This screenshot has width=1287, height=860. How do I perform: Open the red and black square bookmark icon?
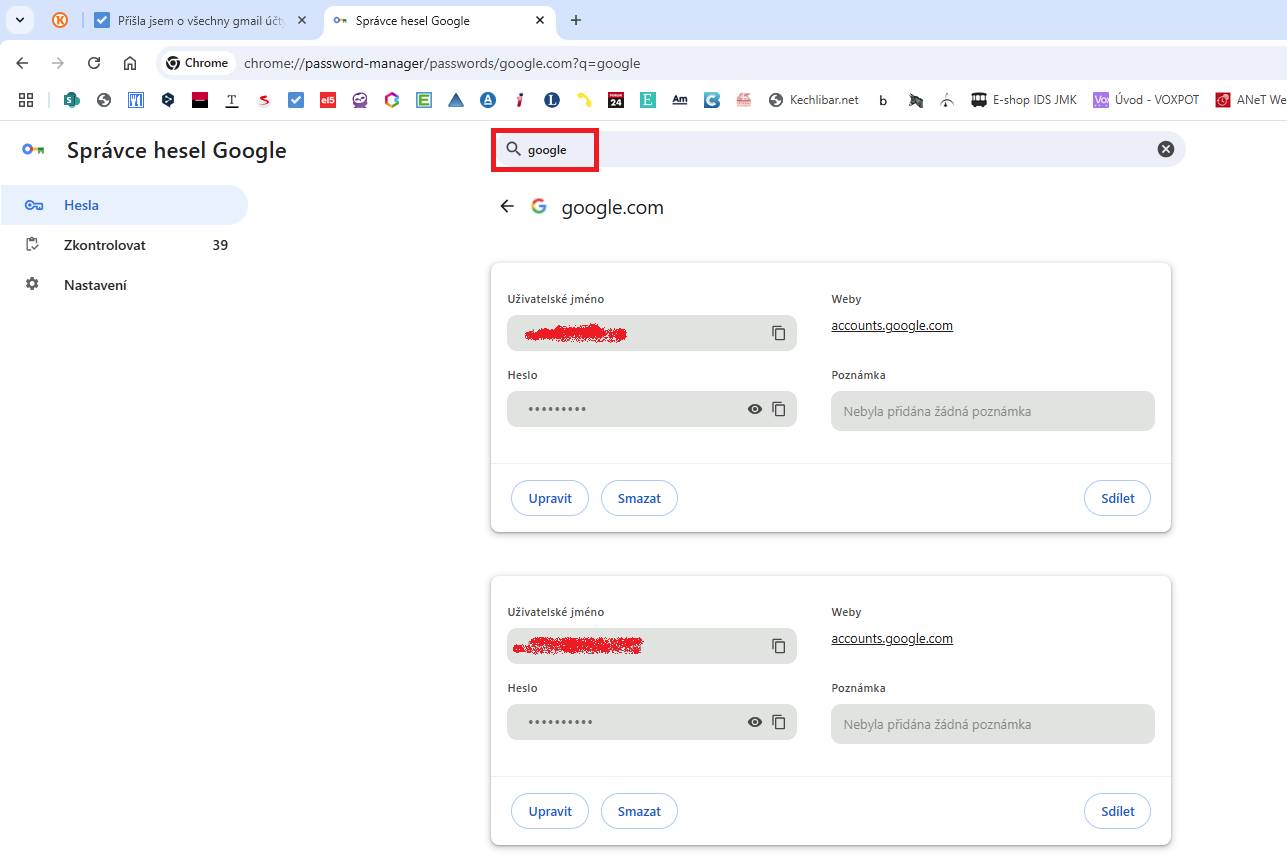pyautogui.click(x=200, y=100)
